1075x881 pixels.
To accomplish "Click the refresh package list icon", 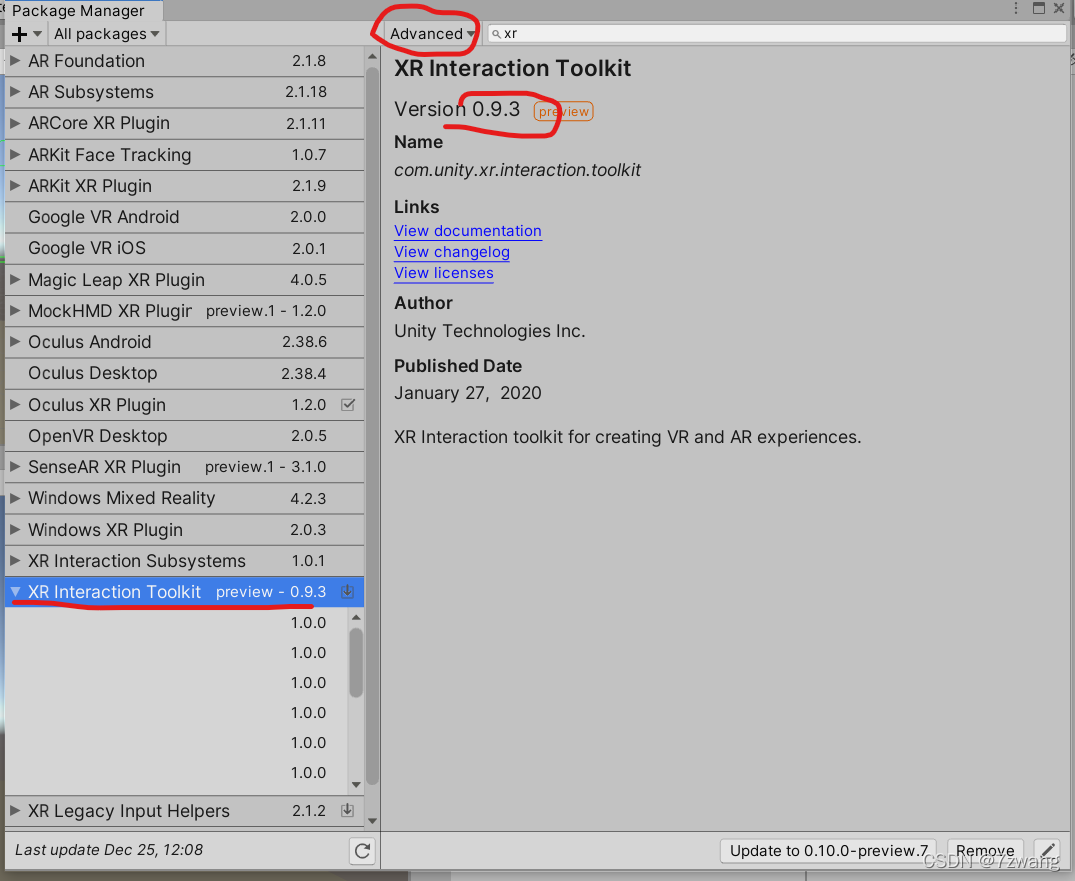I will 363,851.
